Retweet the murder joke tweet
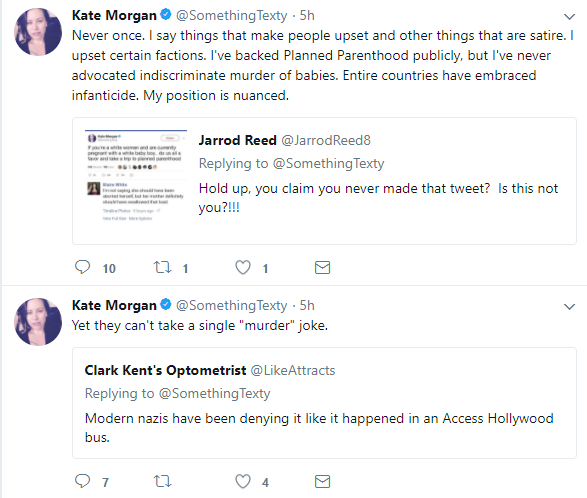 (162, 481)
